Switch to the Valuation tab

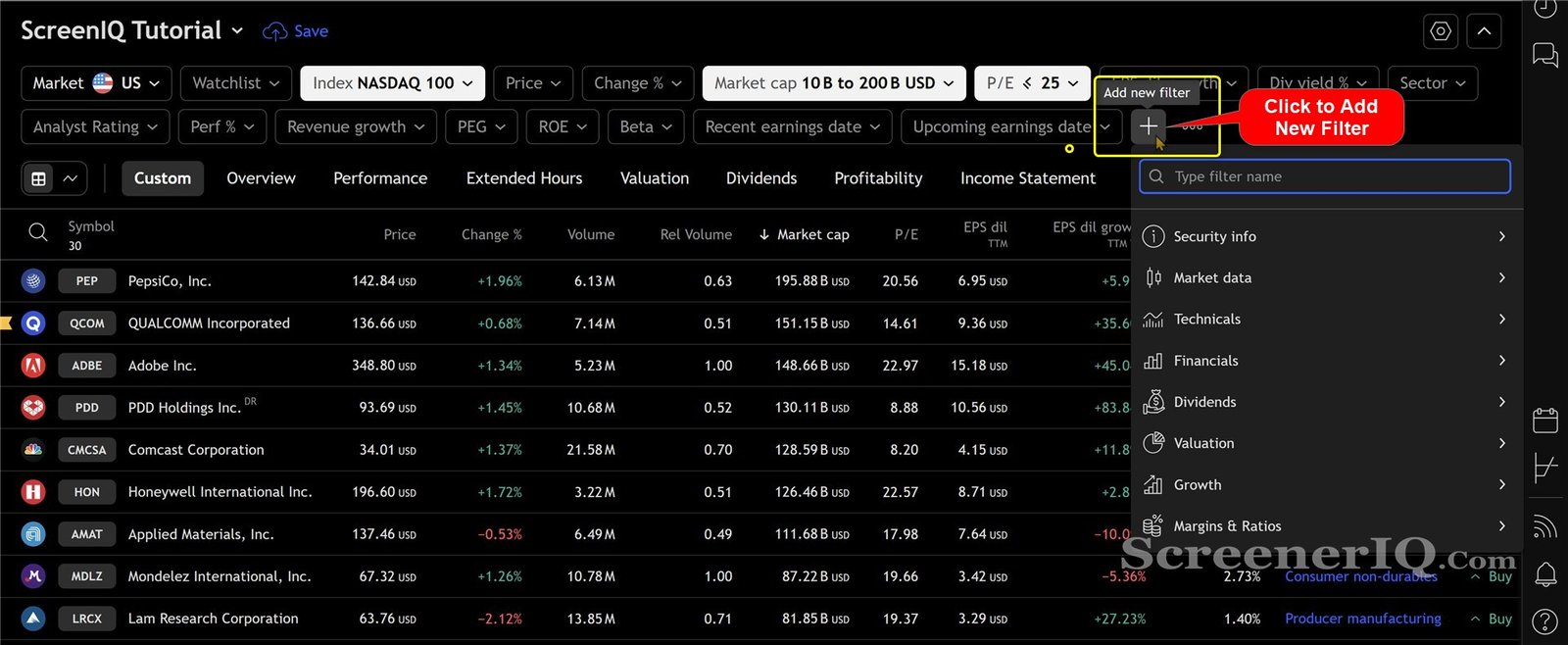pyautogui.click(x=655, y=178)
